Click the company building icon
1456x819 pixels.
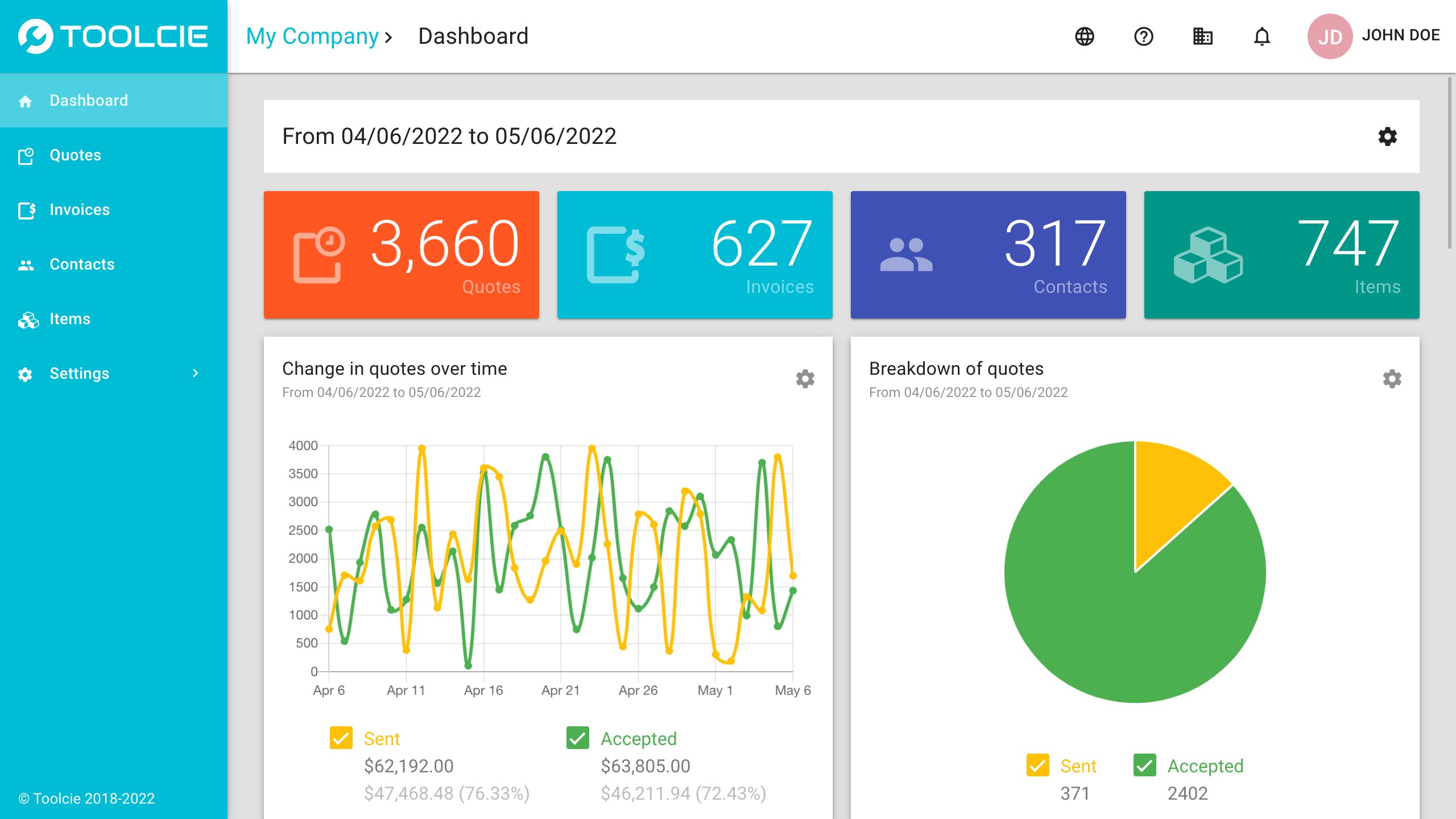point(1203,36)
